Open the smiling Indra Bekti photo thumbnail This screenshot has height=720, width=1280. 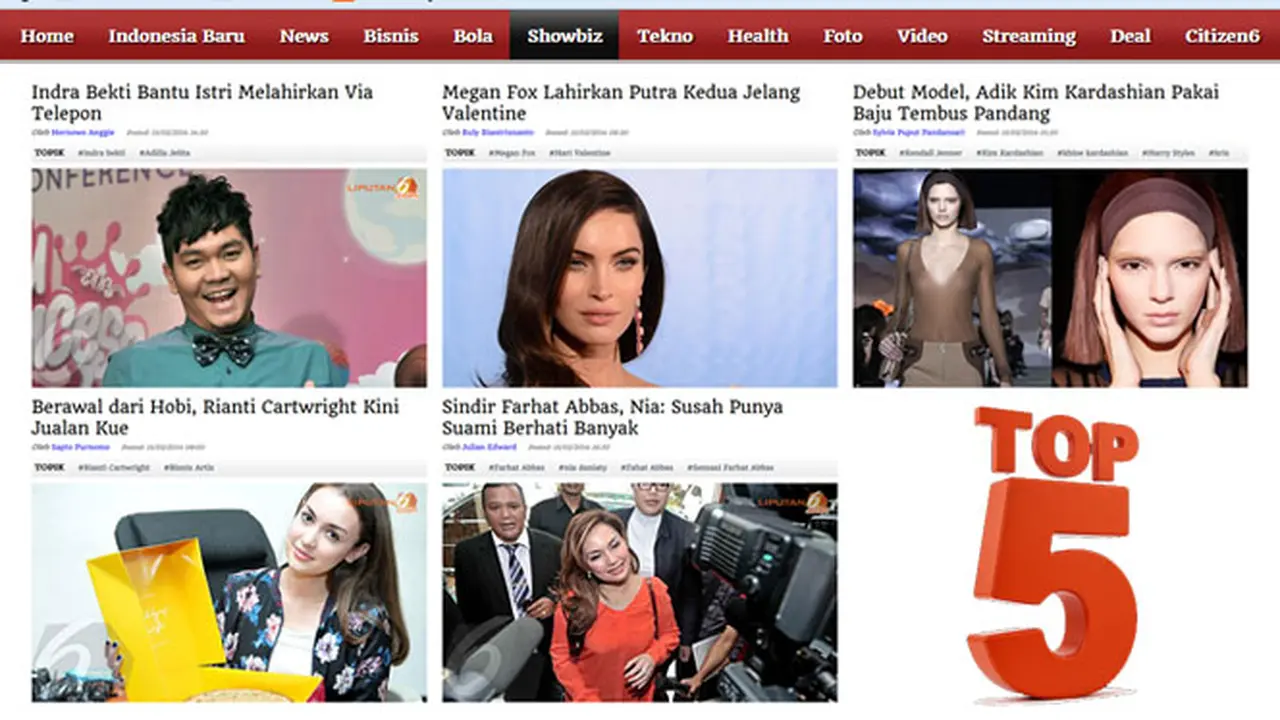(229, 278)
